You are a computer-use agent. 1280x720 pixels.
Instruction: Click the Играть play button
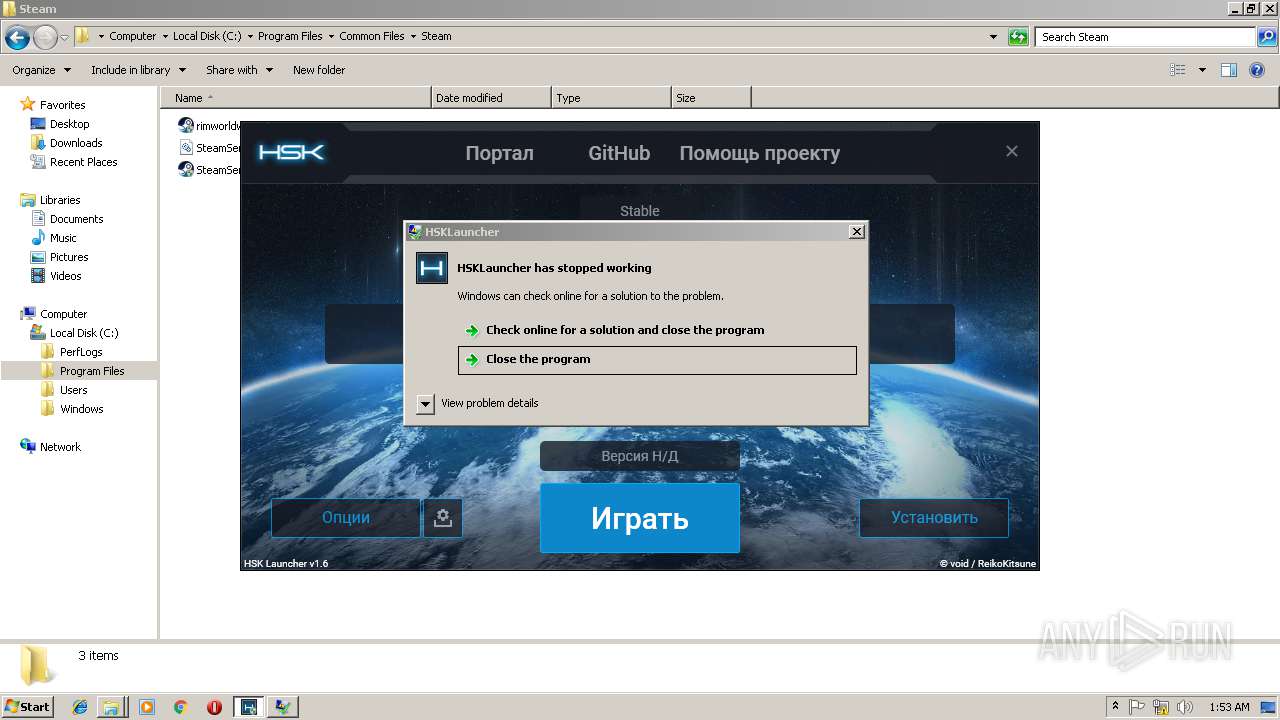click(x=640, y=518)
